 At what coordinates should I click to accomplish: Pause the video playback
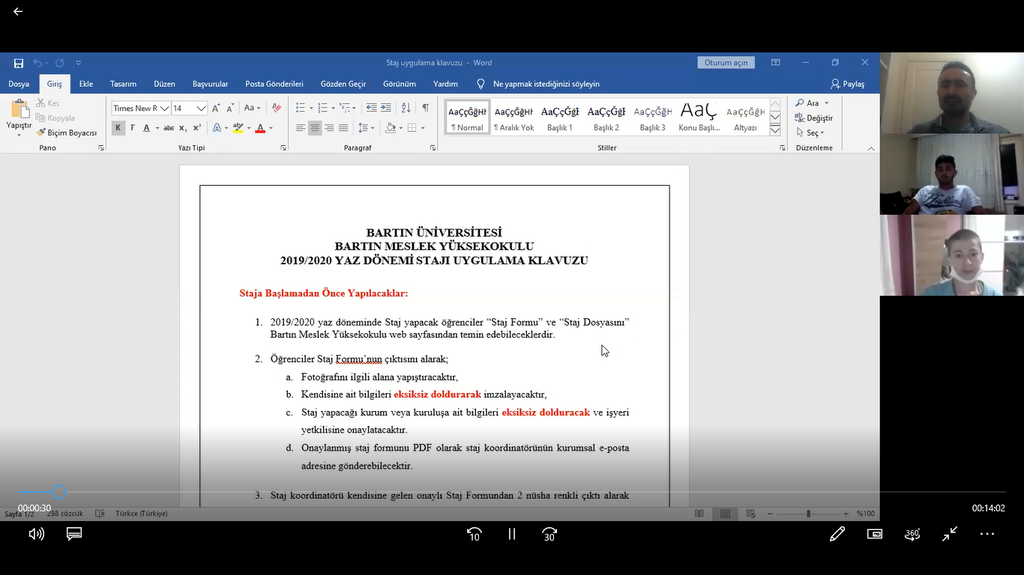[512, 534]
